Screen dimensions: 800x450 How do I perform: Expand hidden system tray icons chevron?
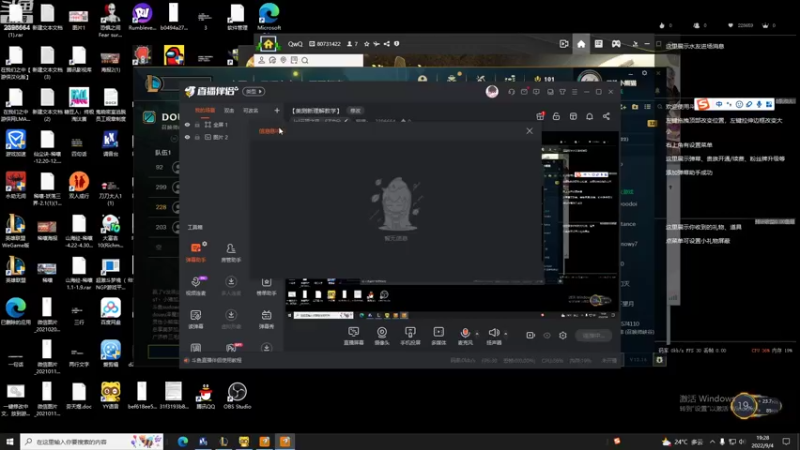point(712,441)
